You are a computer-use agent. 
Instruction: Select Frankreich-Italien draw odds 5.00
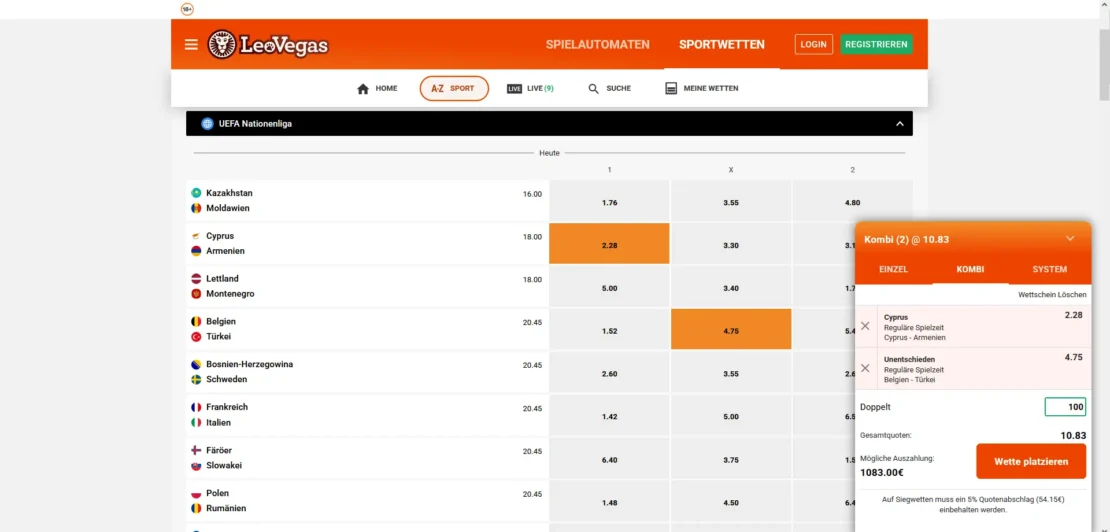[731, 415]
